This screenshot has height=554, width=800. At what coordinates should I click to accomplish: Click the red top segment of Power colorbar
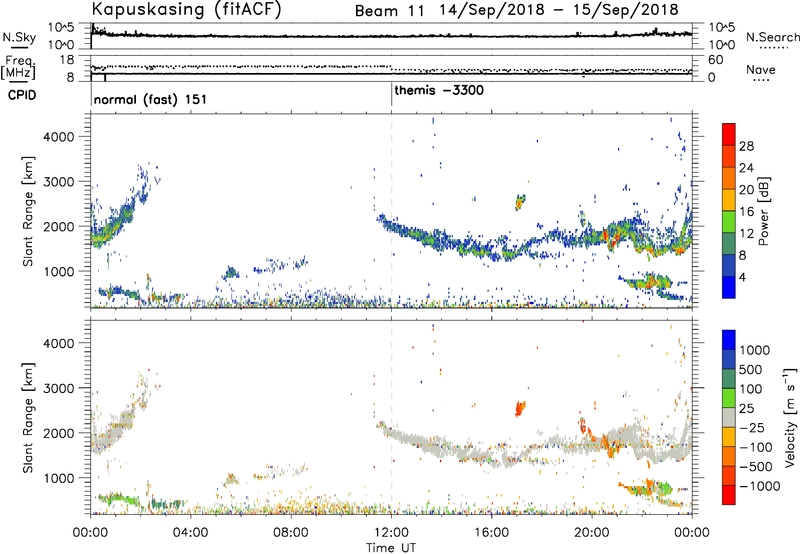click(x=729, y=134)
